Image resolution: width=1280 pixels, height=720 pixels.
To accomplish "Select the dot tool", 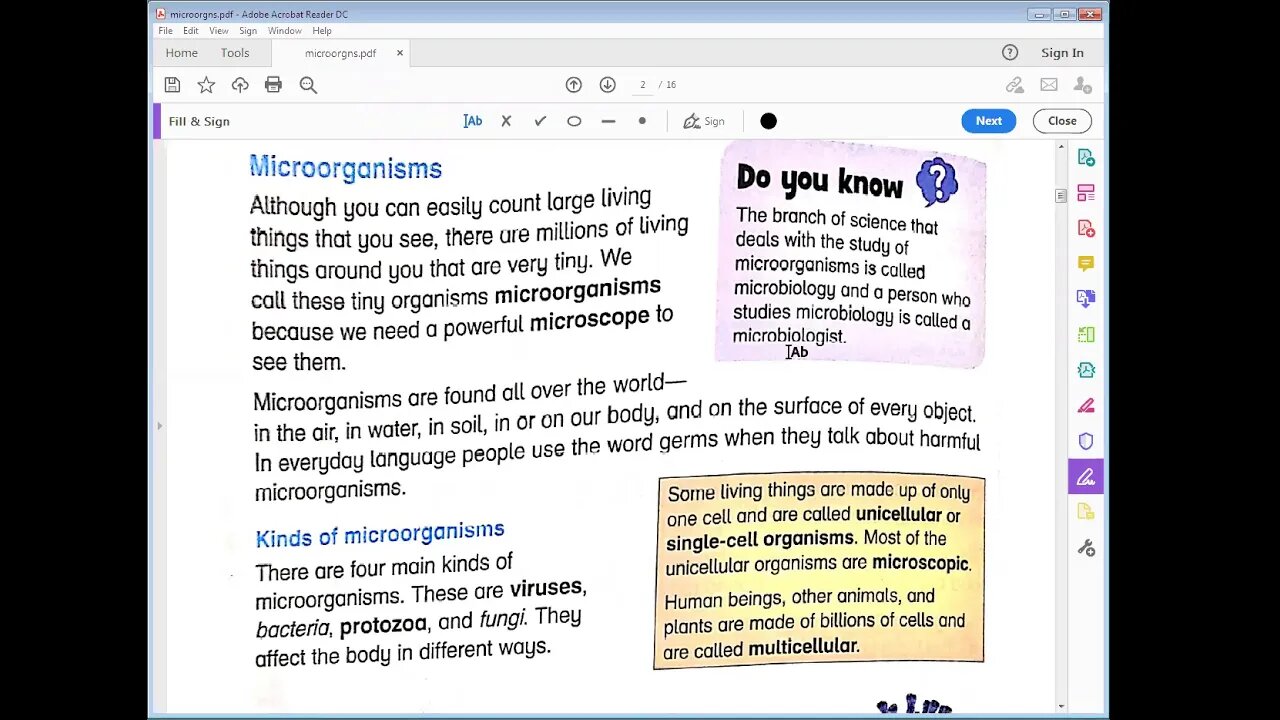I will click(x=642, y=121).
